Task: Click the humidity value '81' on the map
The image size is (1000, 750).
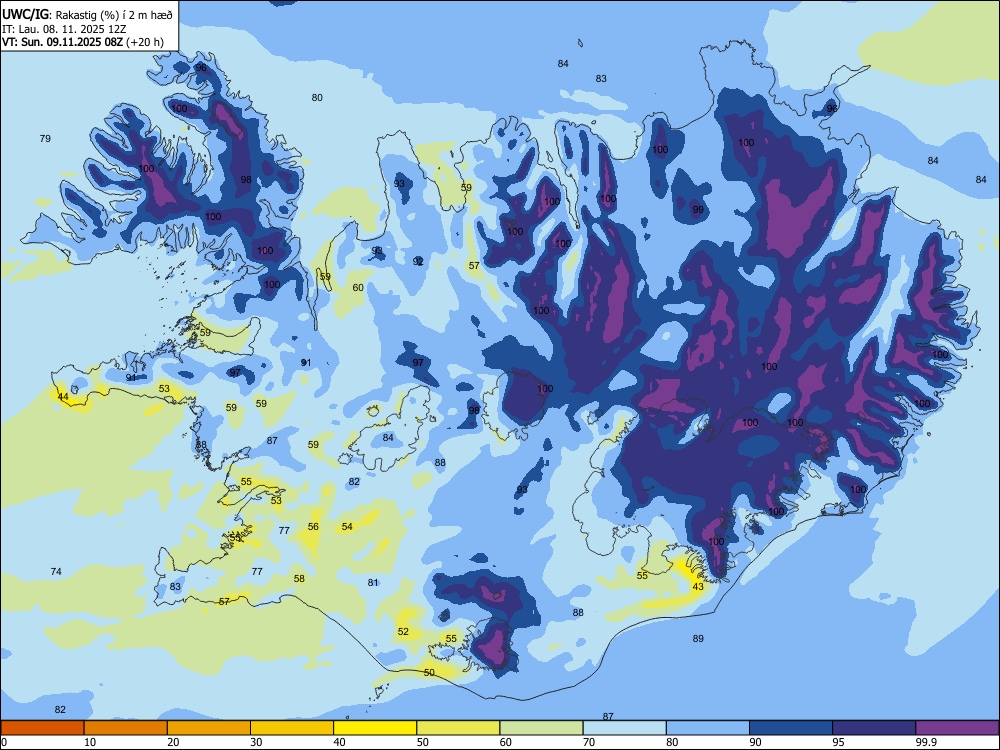Action: (x=373, y=582)
